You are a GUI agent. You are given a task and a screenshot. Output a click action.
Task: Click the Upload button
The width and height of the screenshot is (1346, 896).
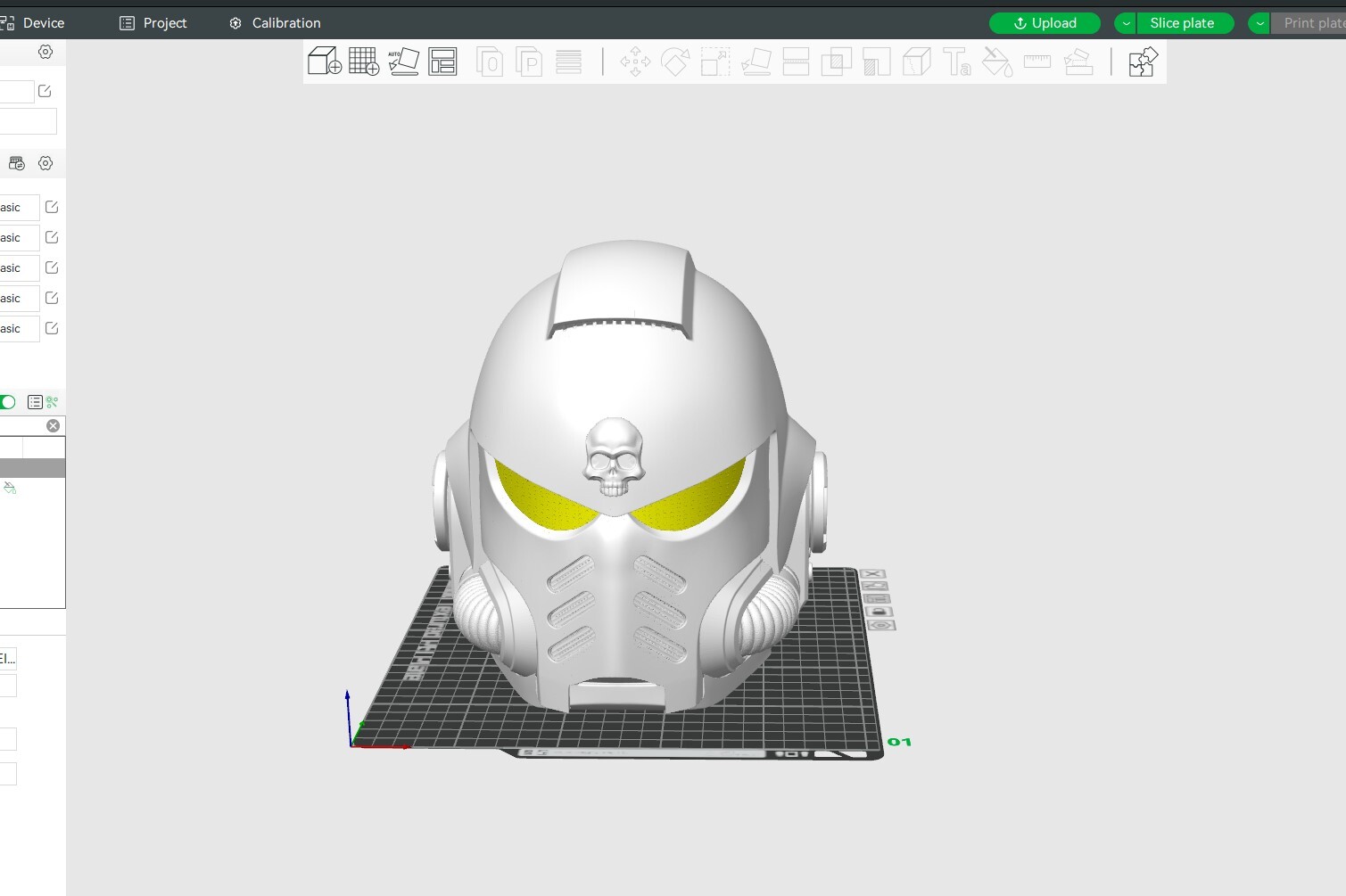coord(1045,23)
